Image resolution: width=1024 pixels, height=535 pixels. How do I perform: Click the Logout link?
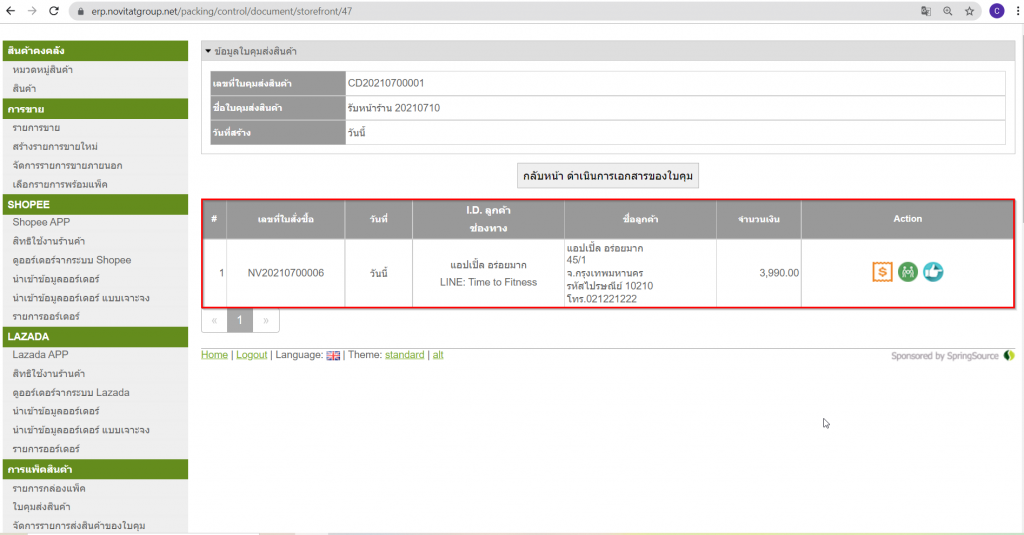coord(251,355)
